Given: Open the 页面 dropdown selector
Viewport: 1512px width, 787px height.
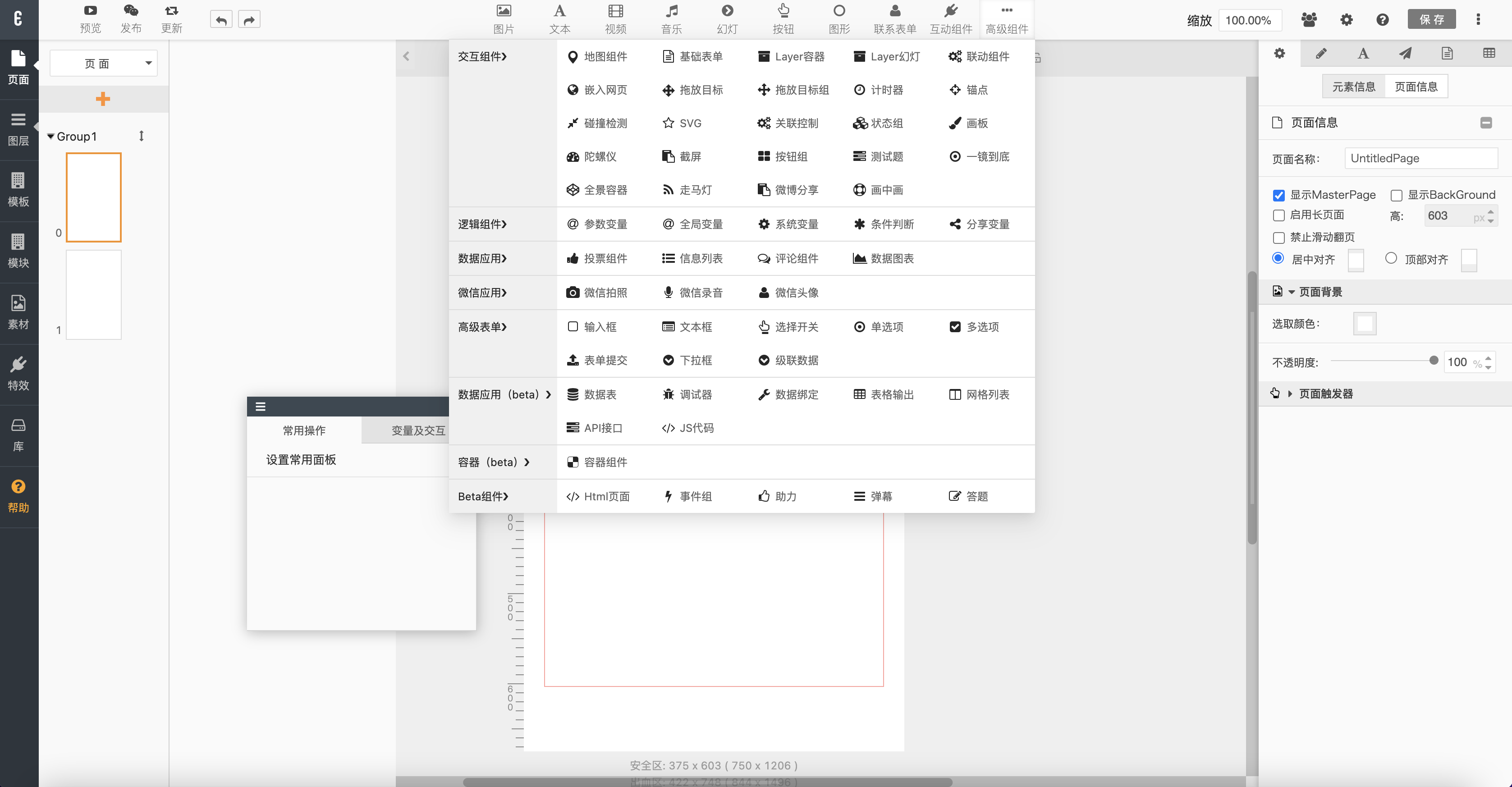Looking at the screenshot, I should pos(103,64).
